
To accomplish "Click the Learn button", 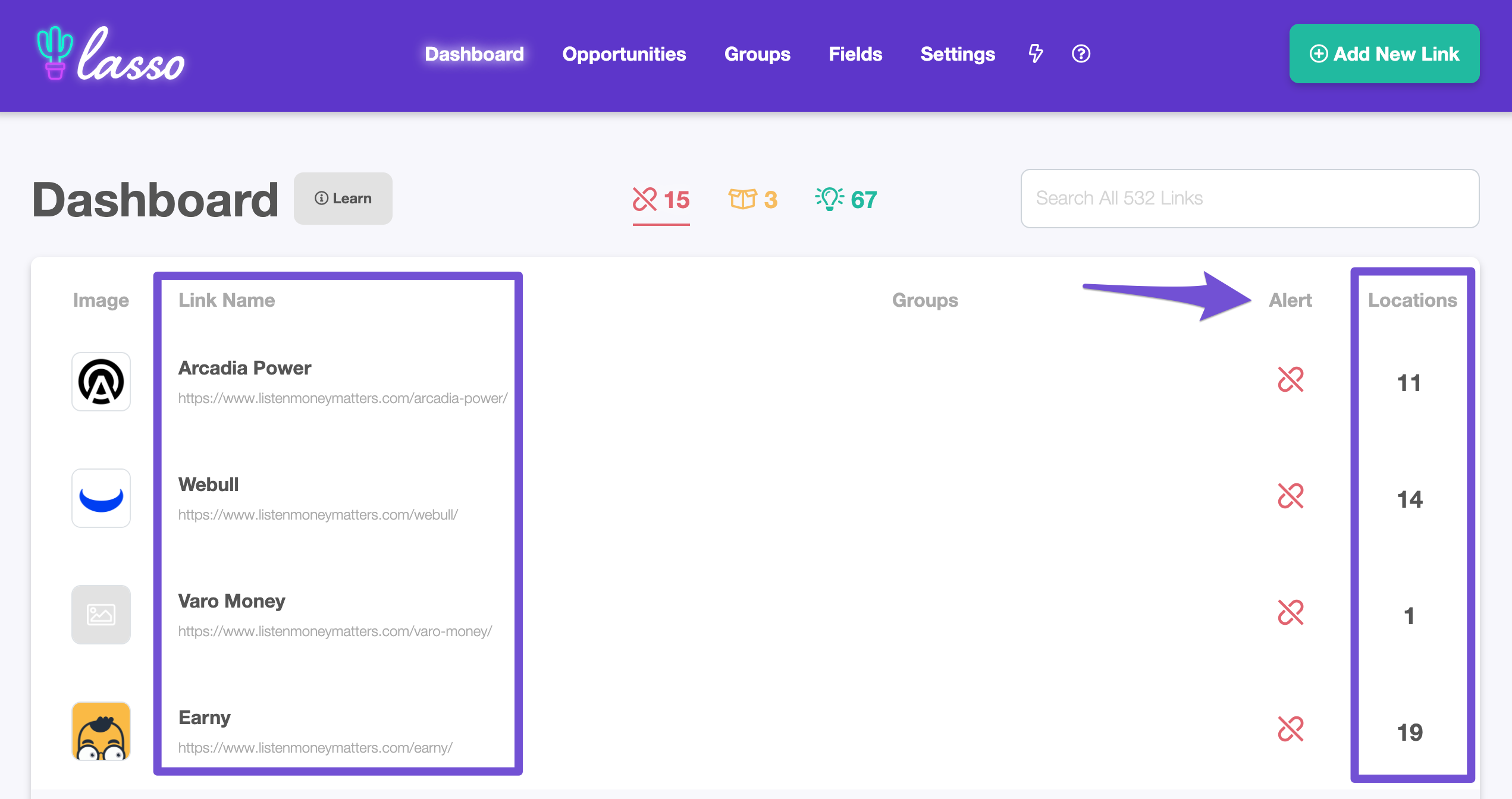I will 343,199.
